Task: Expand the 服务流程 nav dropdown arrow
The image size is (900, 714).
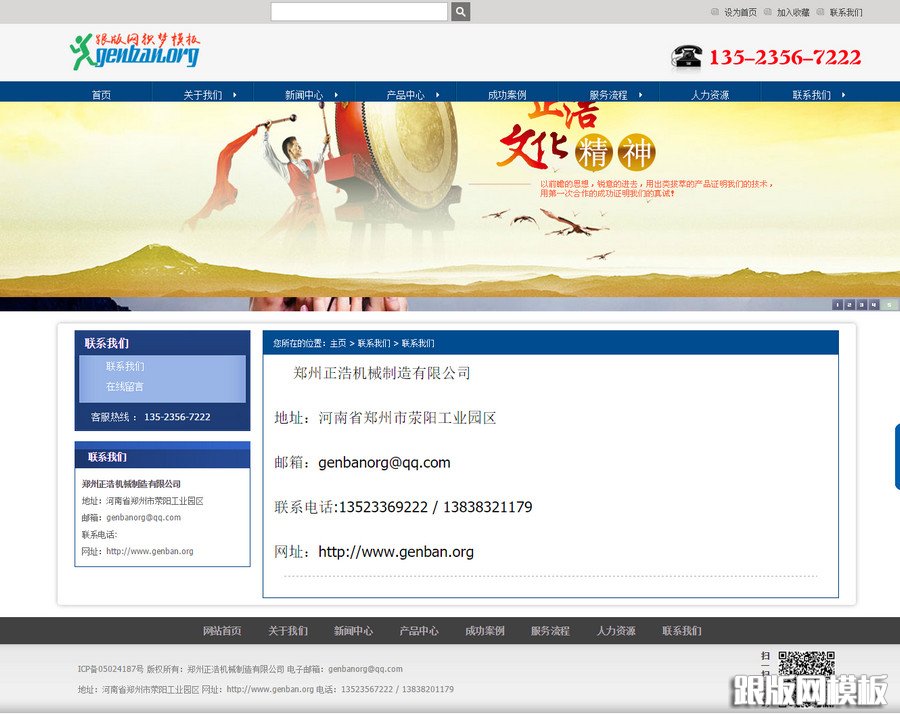Action: click(641, 95)
